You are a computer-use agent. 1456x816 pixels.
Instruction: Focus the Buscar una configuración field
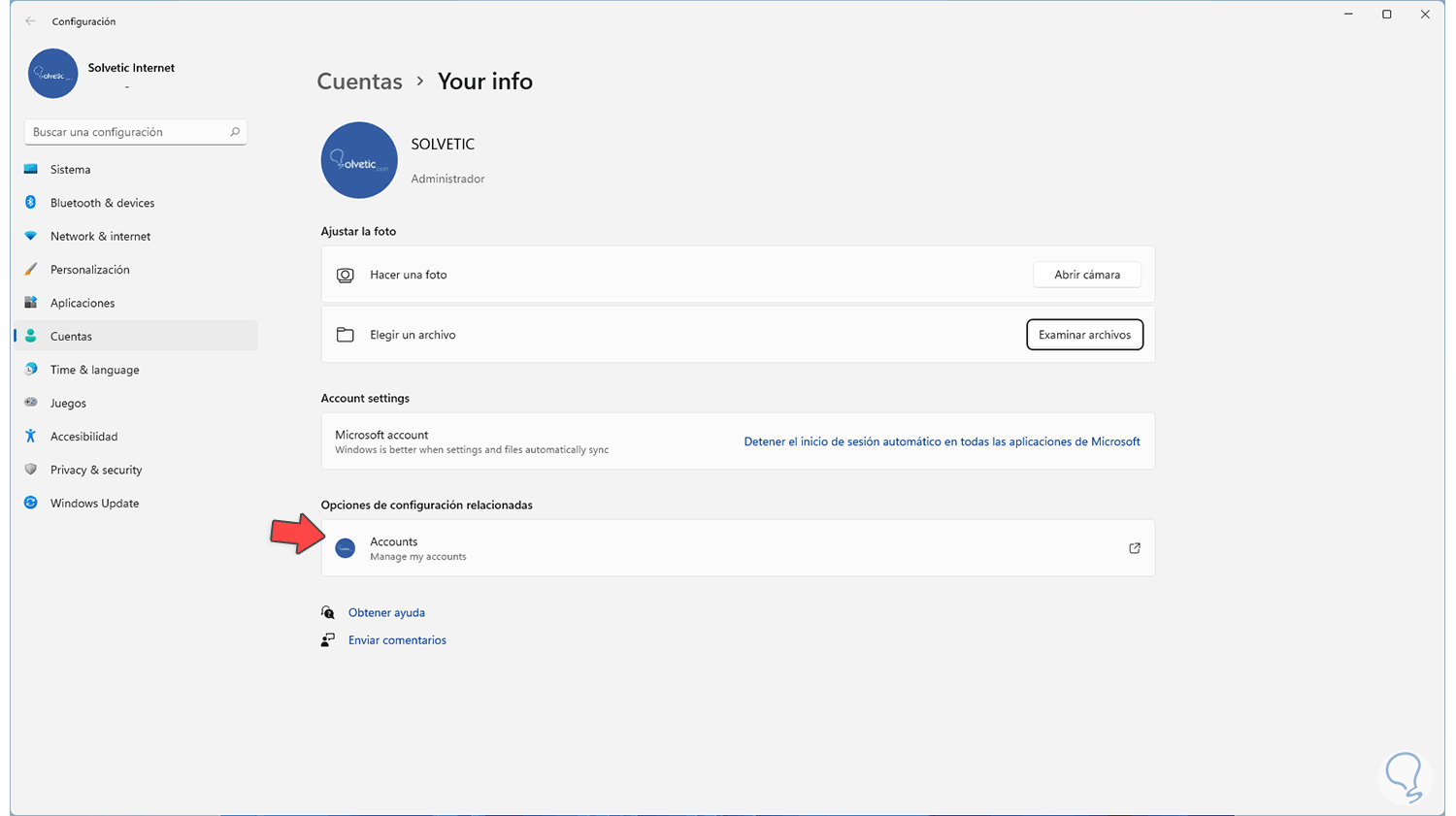click(x=126, y=132)
